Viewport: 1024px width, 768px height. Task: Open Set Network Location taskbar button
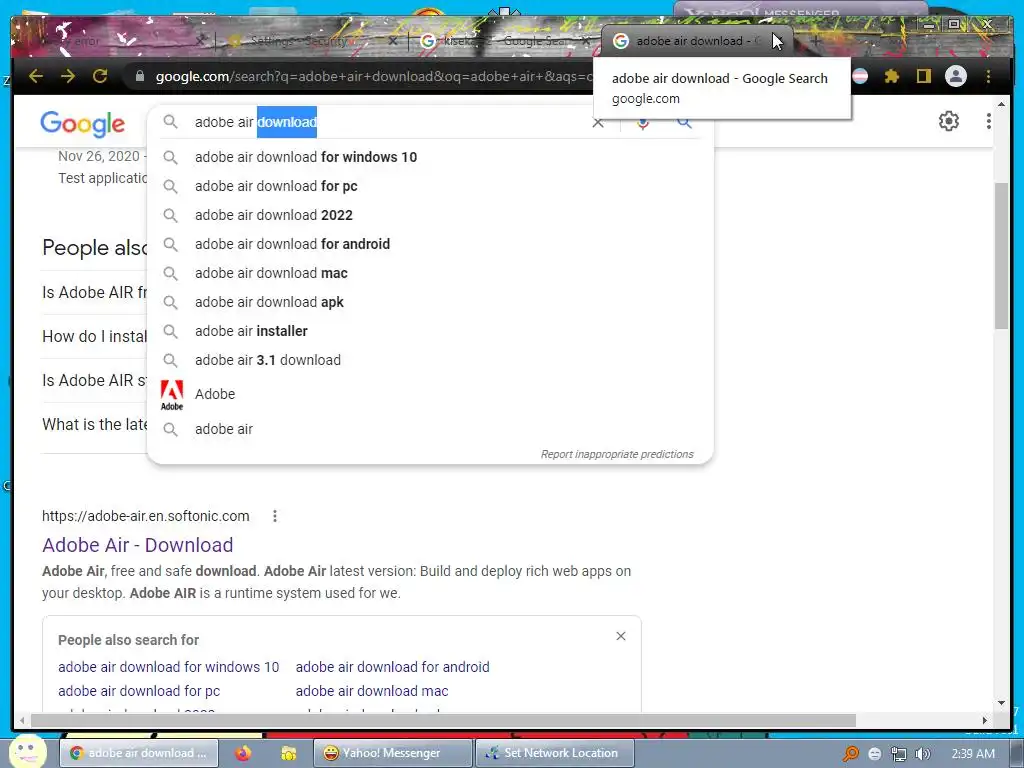click(554, 753)
